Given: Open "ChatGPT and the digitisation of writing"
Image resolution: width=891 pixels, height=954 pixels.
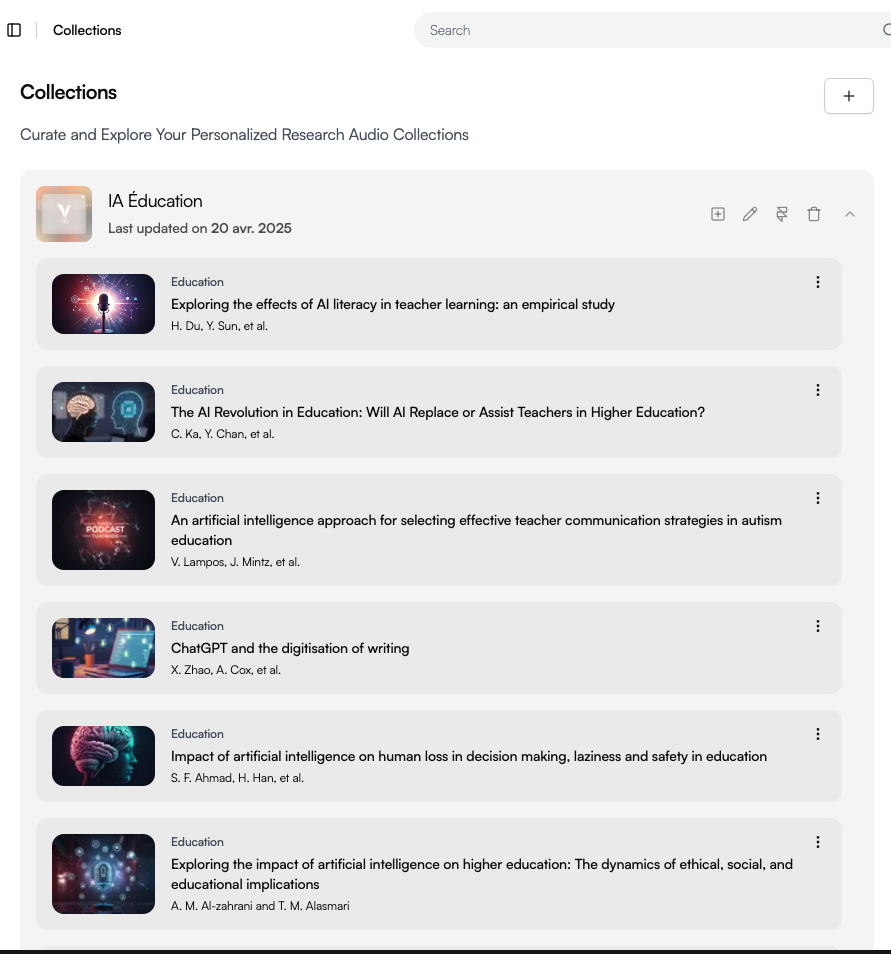Looking at the screenshot, I should [290, 648].
